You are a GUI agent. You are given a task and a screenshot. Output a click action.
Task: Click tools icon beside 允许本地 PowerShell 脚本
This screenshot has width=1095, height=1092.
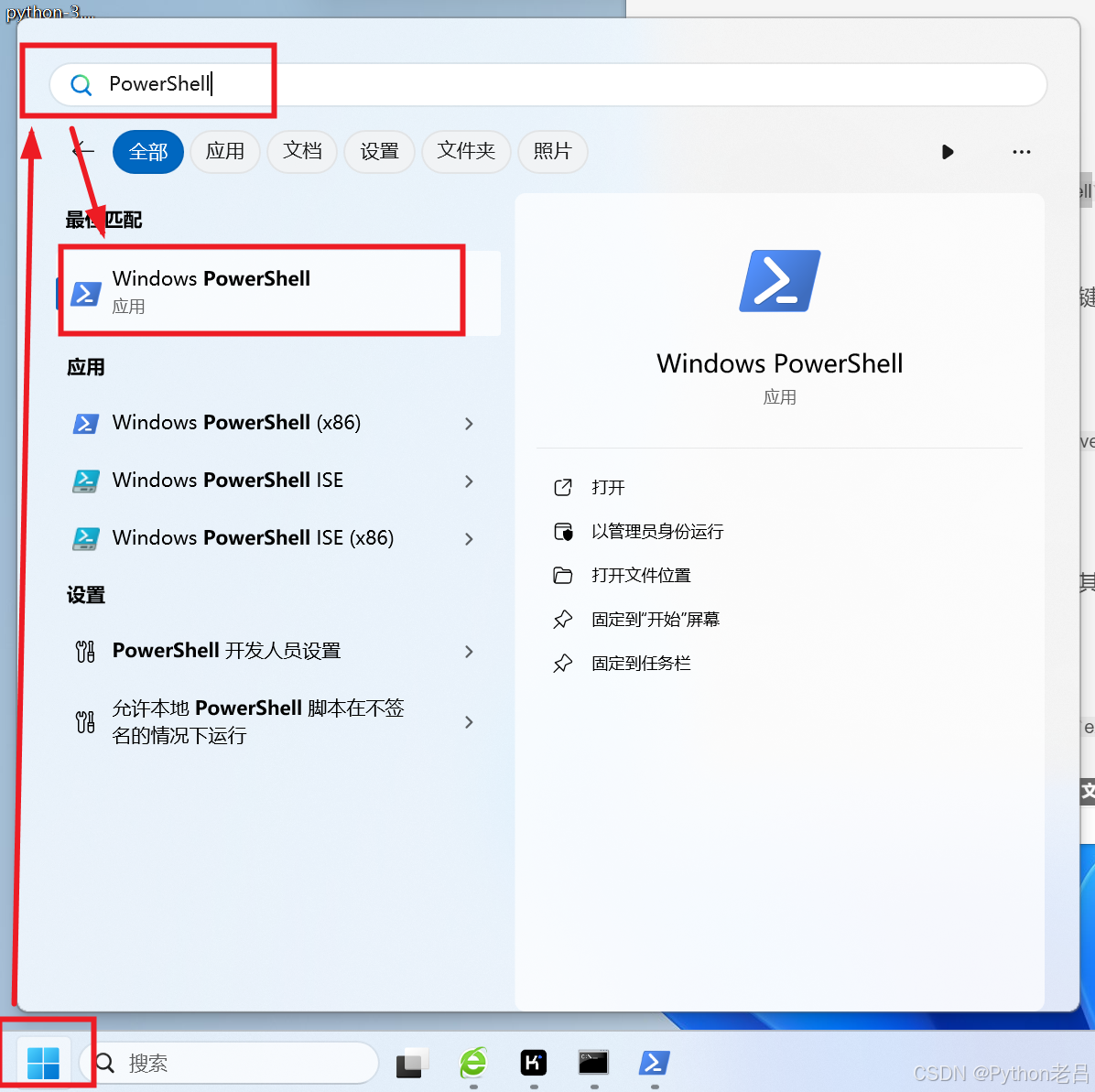click(85, 722)
